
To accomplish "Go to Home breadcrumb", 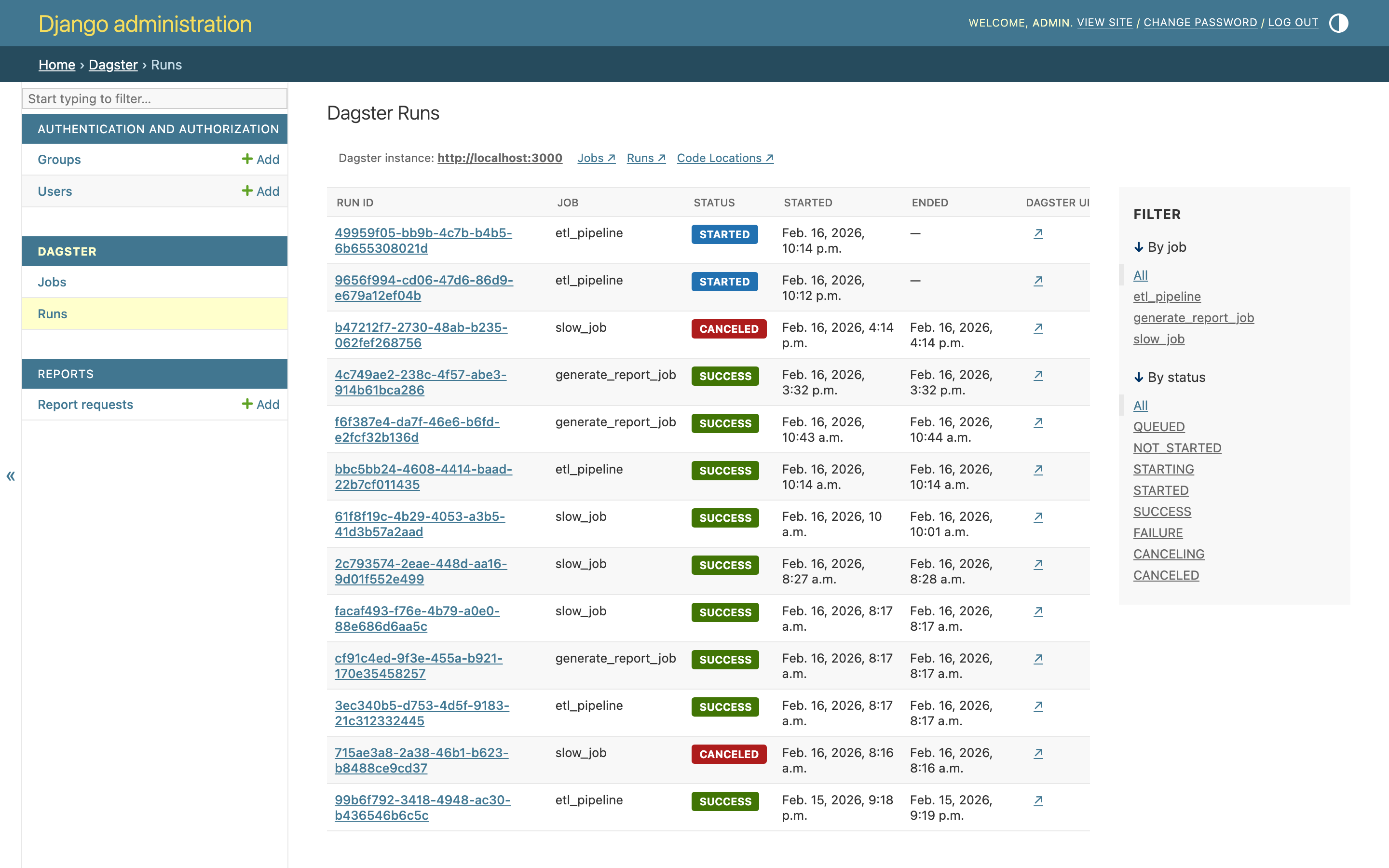I will pyautogui.click(x=57, y=64).
